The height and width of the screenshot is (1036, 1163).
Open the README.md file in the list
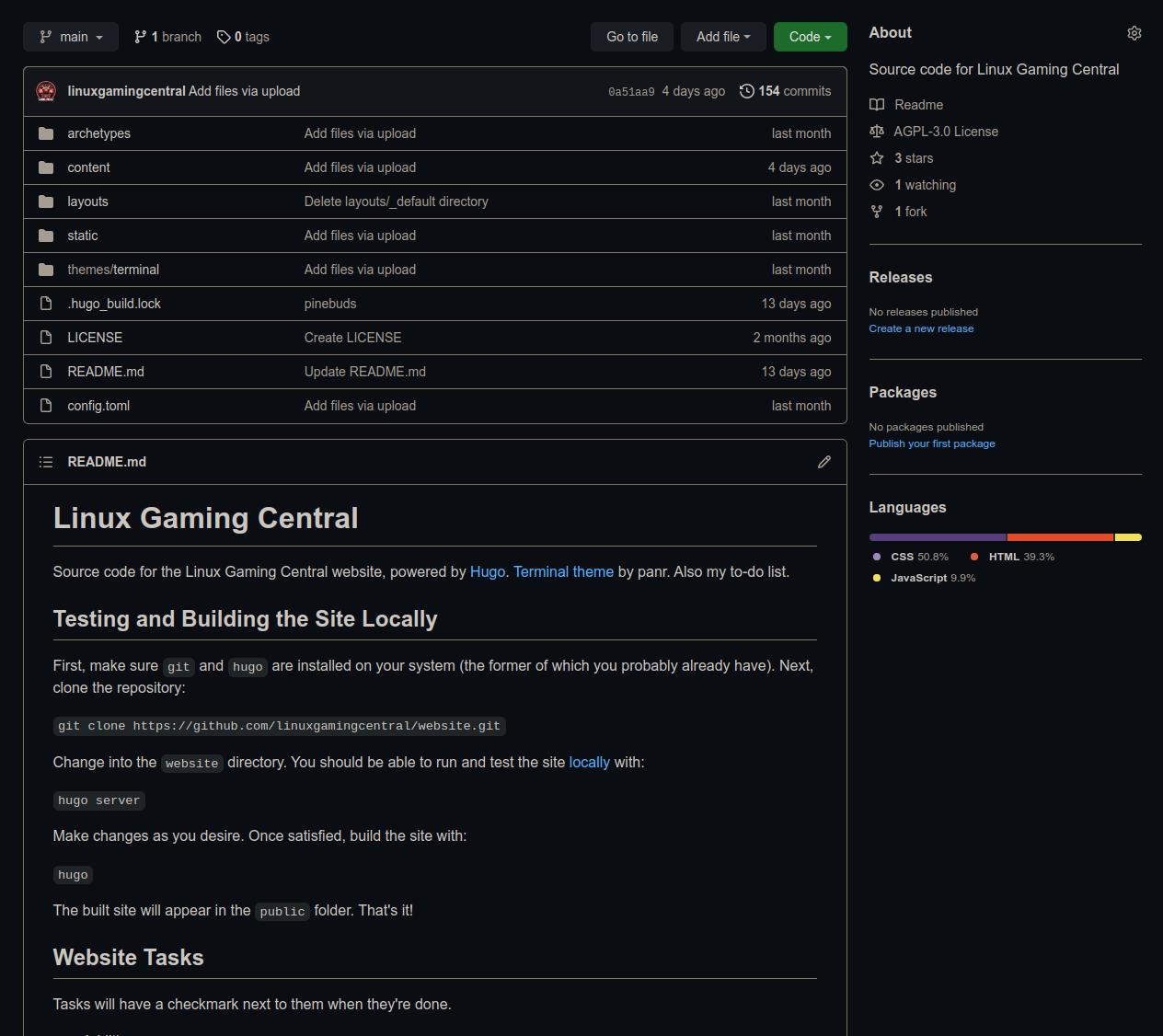point(106,372)
